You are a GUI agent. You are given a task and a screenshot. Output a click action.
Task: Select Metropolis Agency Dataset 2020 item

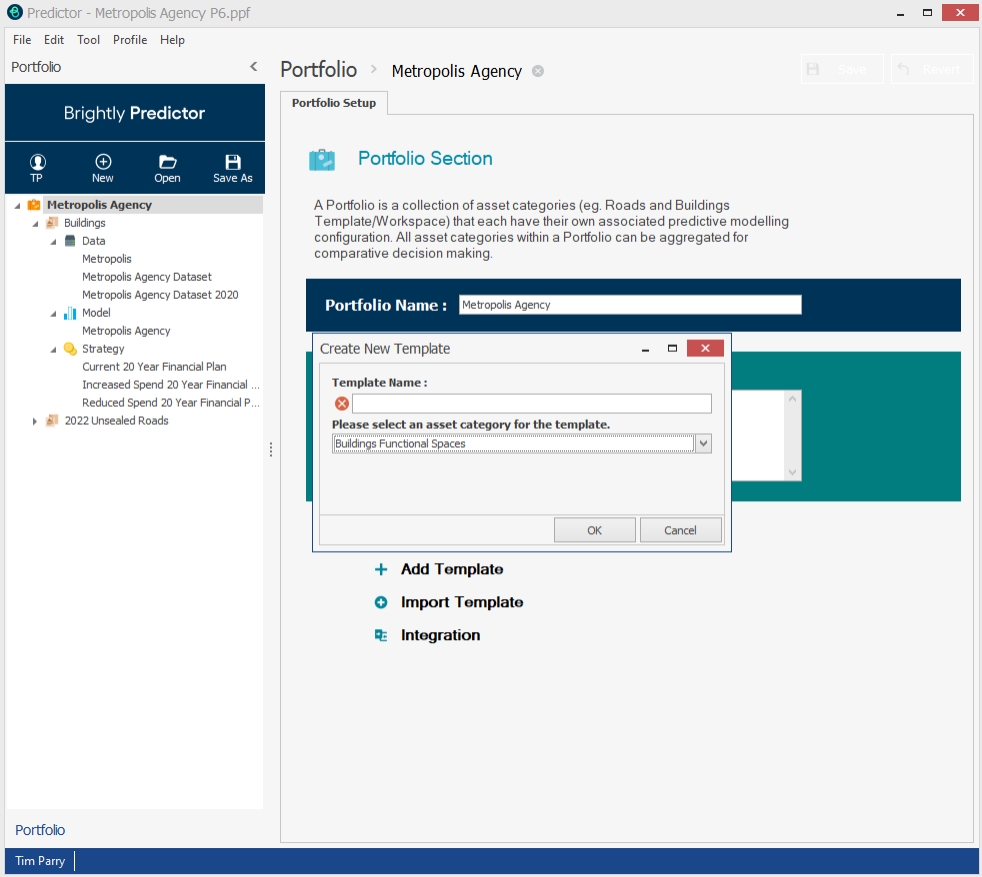160,295
